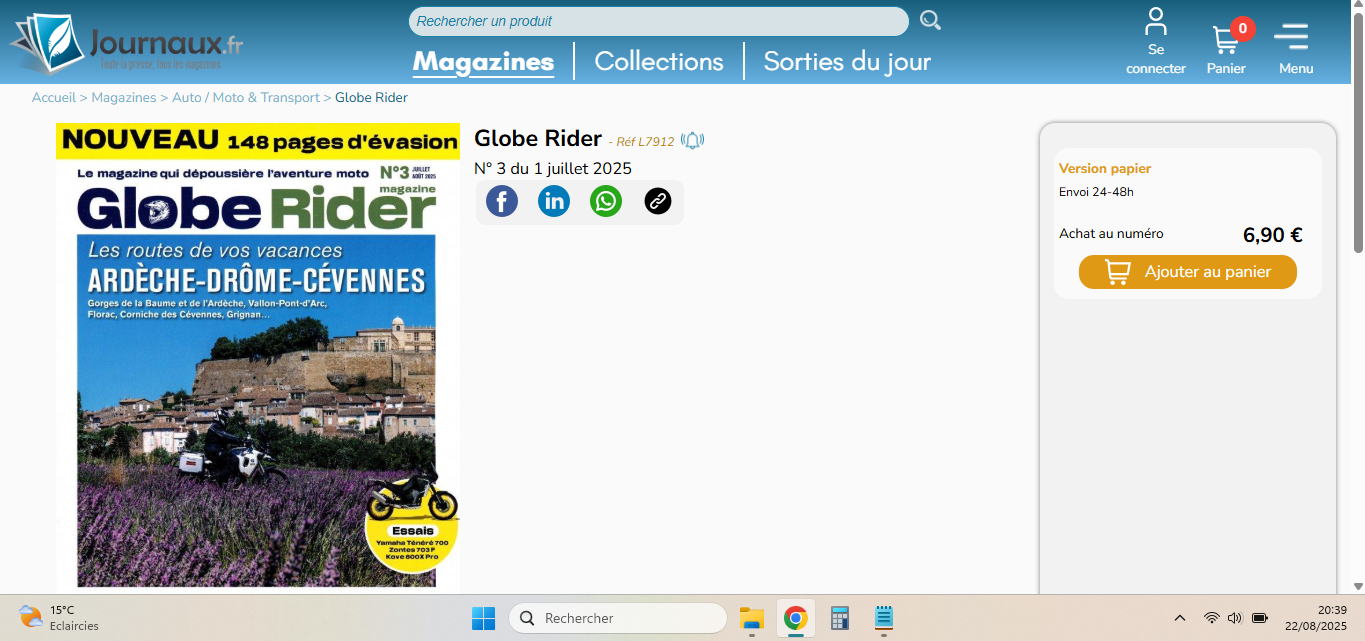Open Sorties du jour tab
Screen dimensions: 1365x641
pos(847,61)
